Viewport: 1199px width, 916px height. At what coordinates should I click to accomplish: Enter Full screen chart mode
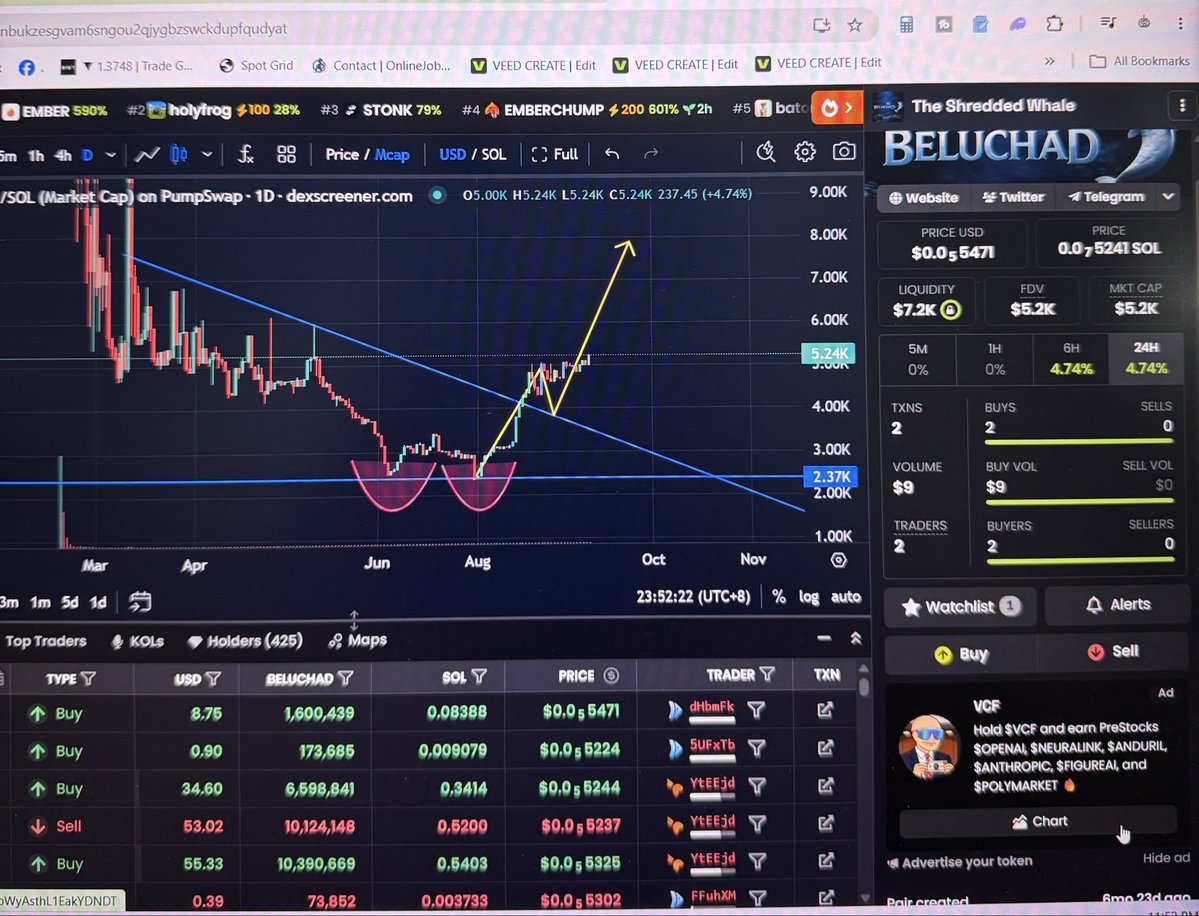tap(554, 154)
